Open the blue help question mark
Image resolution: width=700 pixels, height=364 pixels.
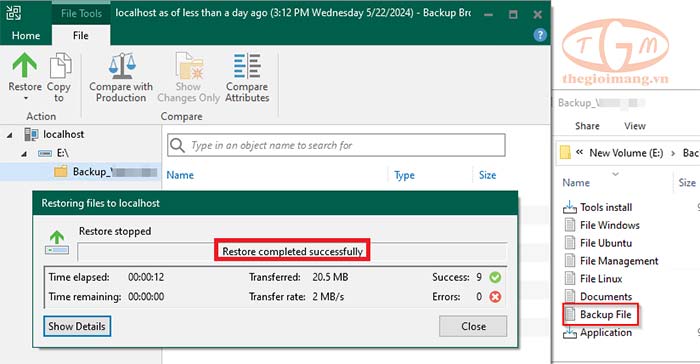540,35
